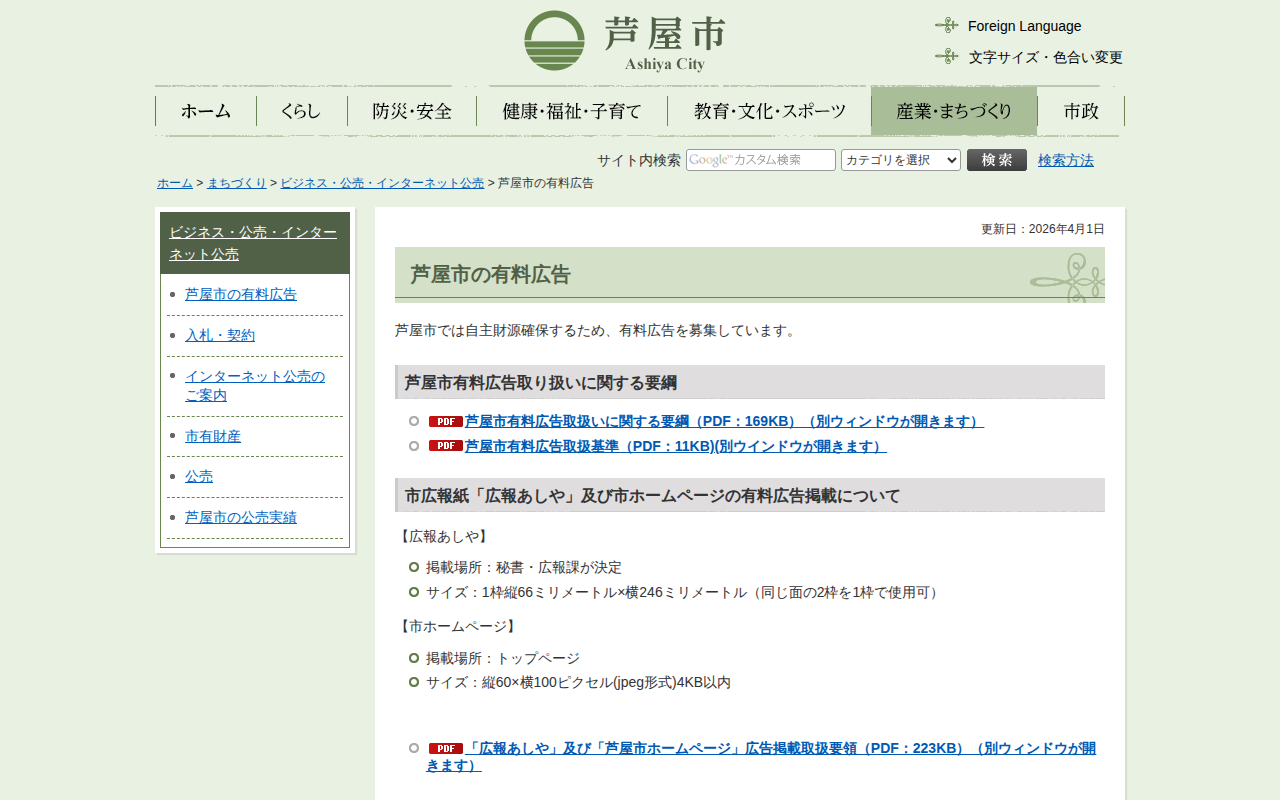
Task: Click PDF icon for 有料広告取扱基準
Action: point(445,446)
